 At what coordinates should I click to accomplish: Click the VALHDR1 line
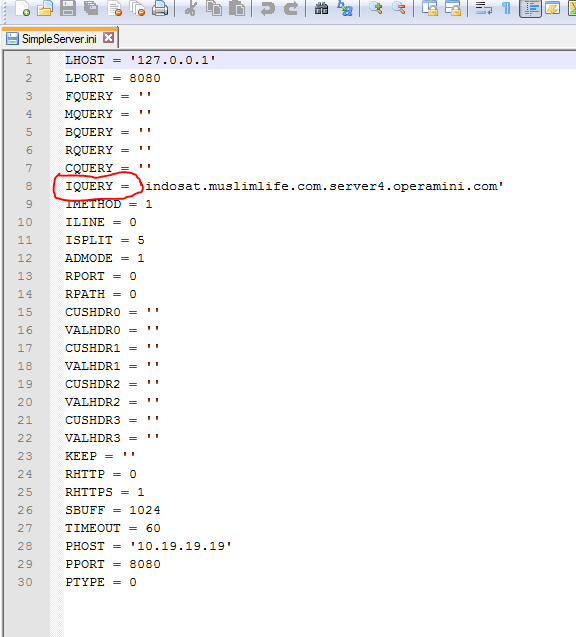click(113, 366)
